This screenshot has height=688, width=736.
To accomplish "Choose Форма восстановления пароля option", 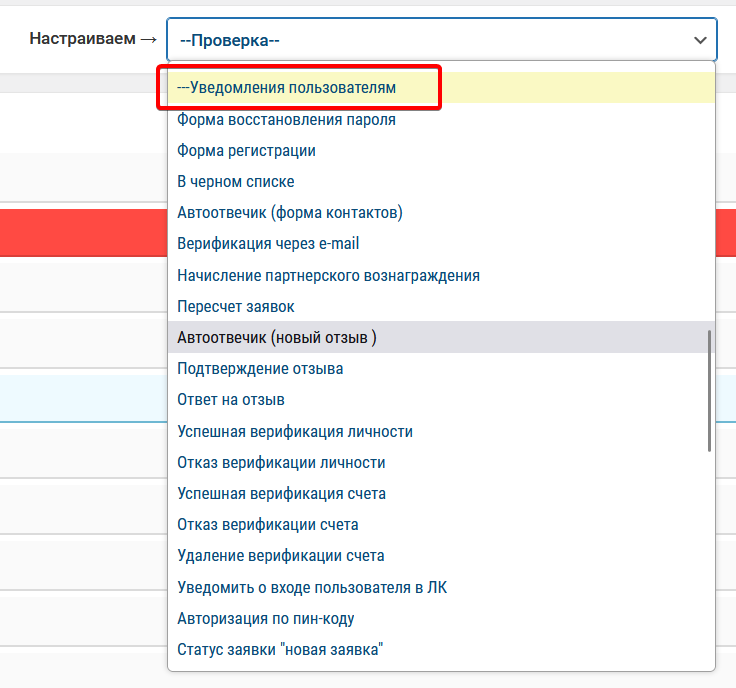I will tap(286, 120).
